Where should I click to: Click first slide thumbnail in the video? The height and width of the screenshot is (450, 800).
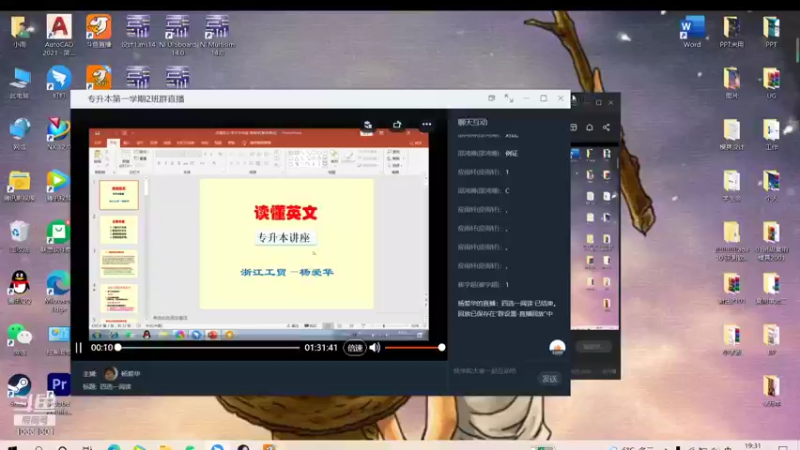coord(118,194)
